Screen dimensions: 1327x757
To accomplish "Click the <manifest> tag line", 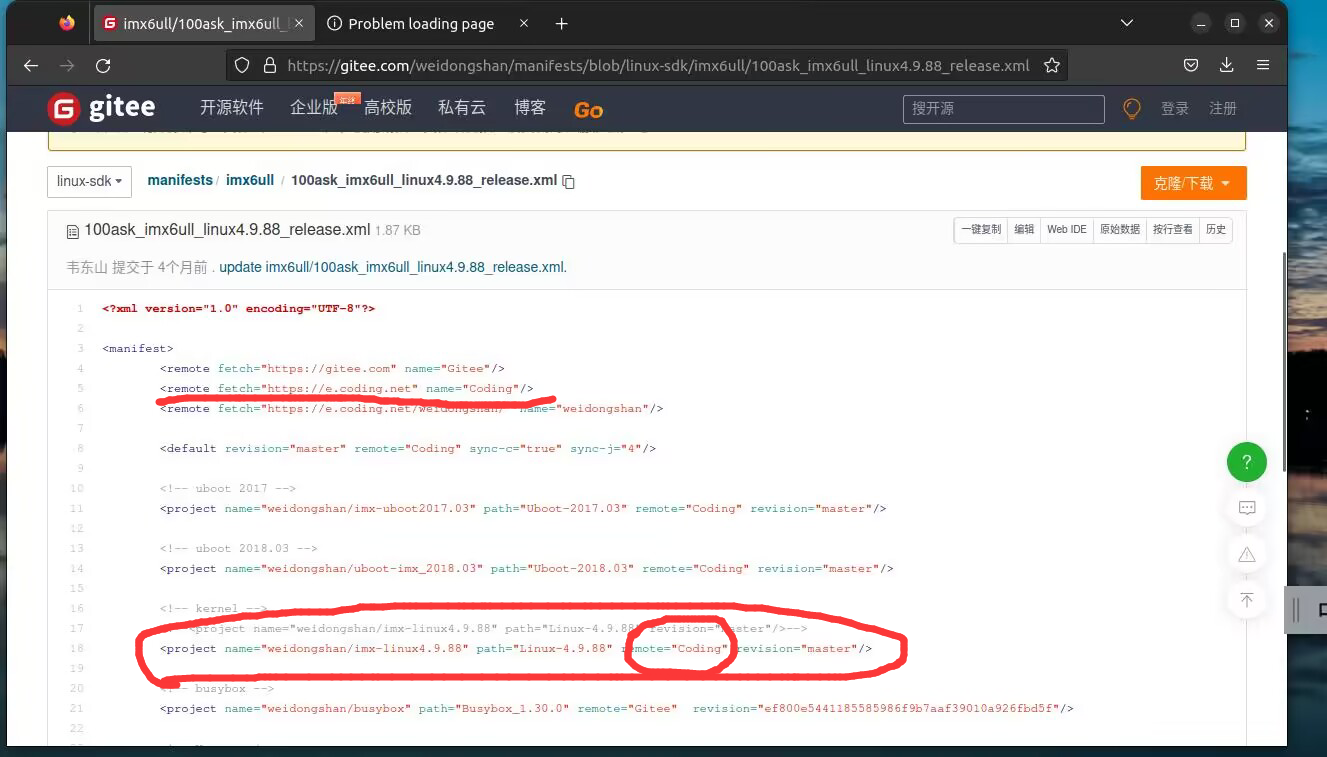I will (138, 348).
